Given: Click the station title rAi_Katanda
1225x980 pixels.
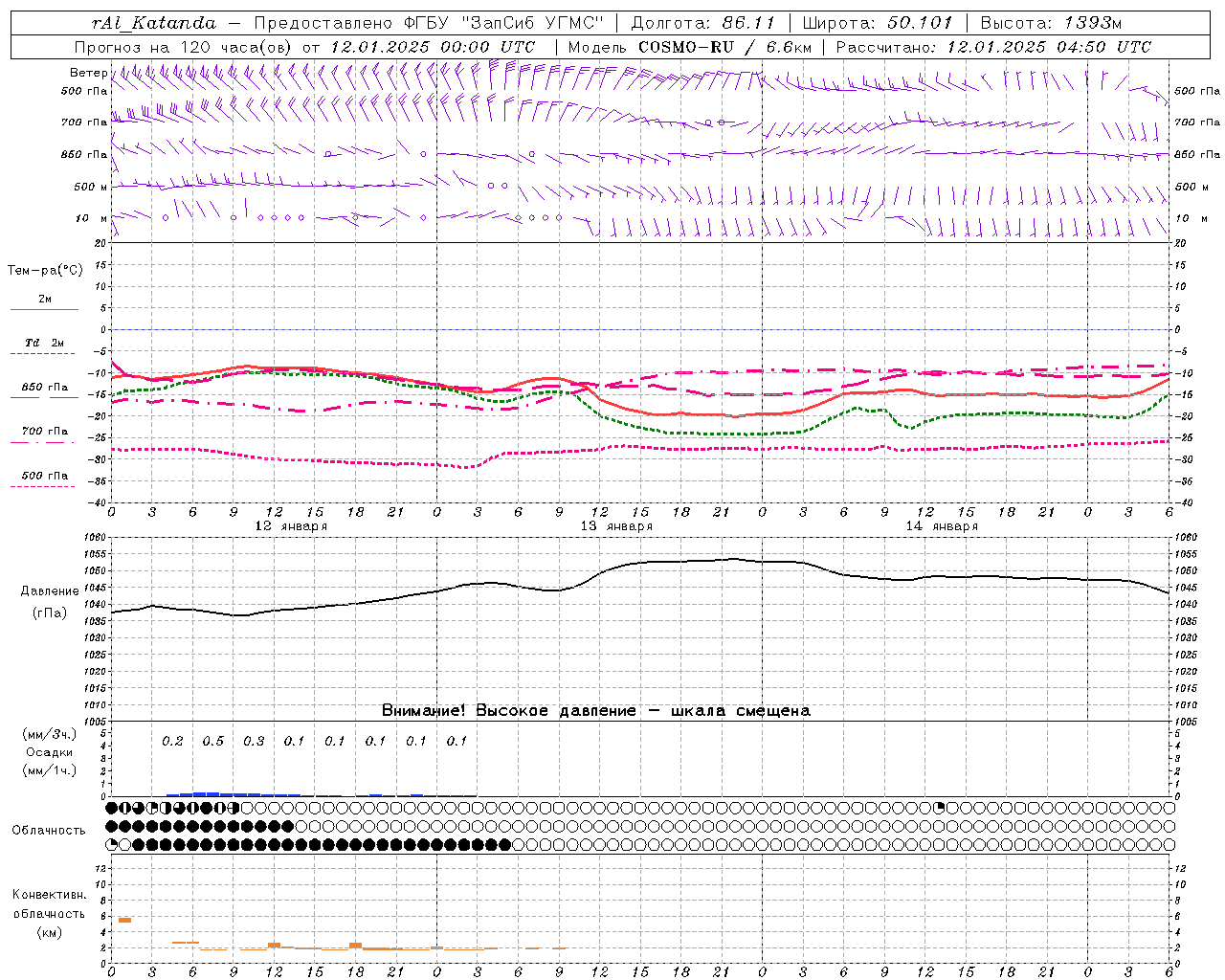Looking at the screenshot, I should pos(154,23).
